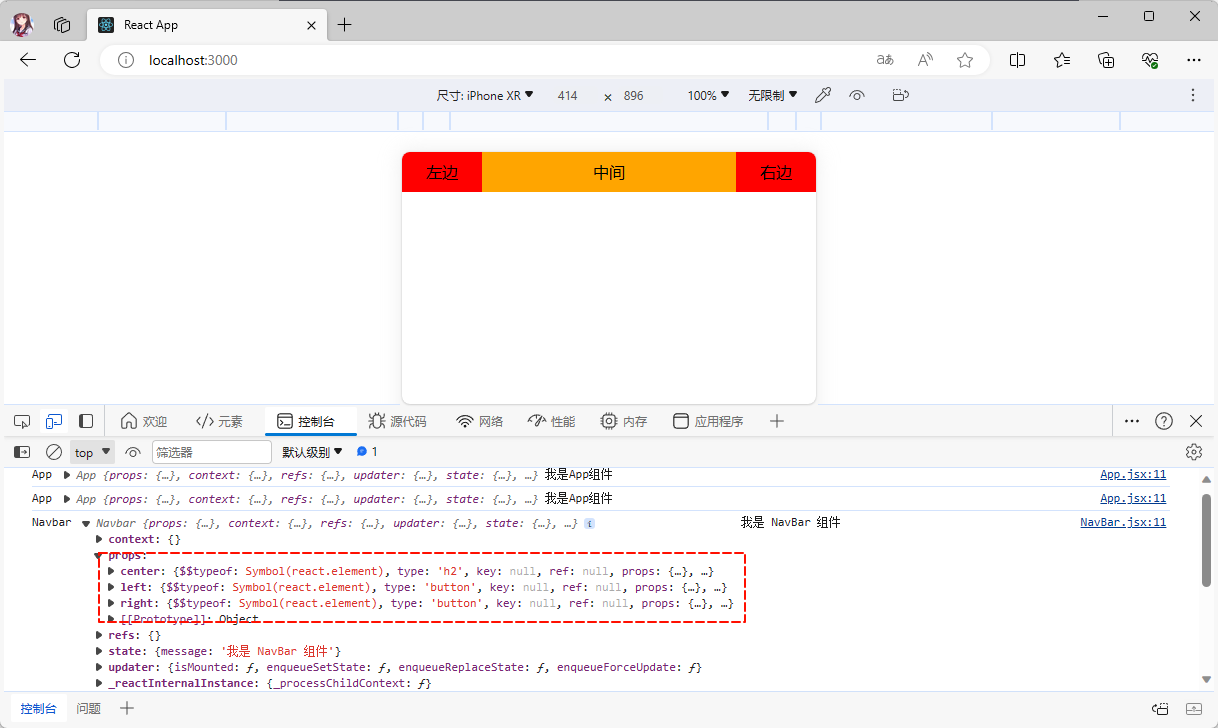Click the red 左边 button in page
Viewport: 1218px width, 728px height.
tap(442, 172)
